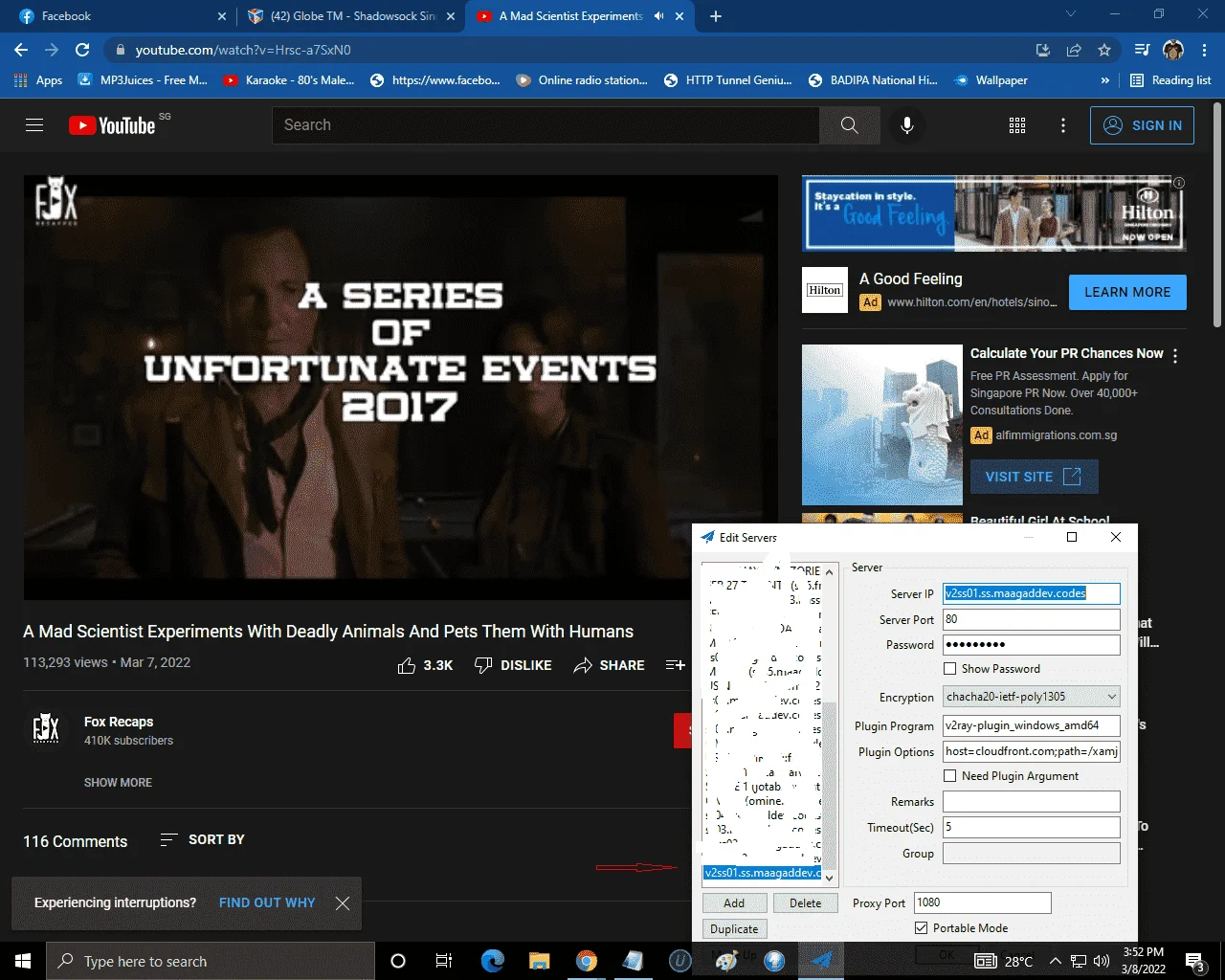The image size is (1225, 980).
Task: Open SORT BY comments dropdown
Action: (202, 839)
